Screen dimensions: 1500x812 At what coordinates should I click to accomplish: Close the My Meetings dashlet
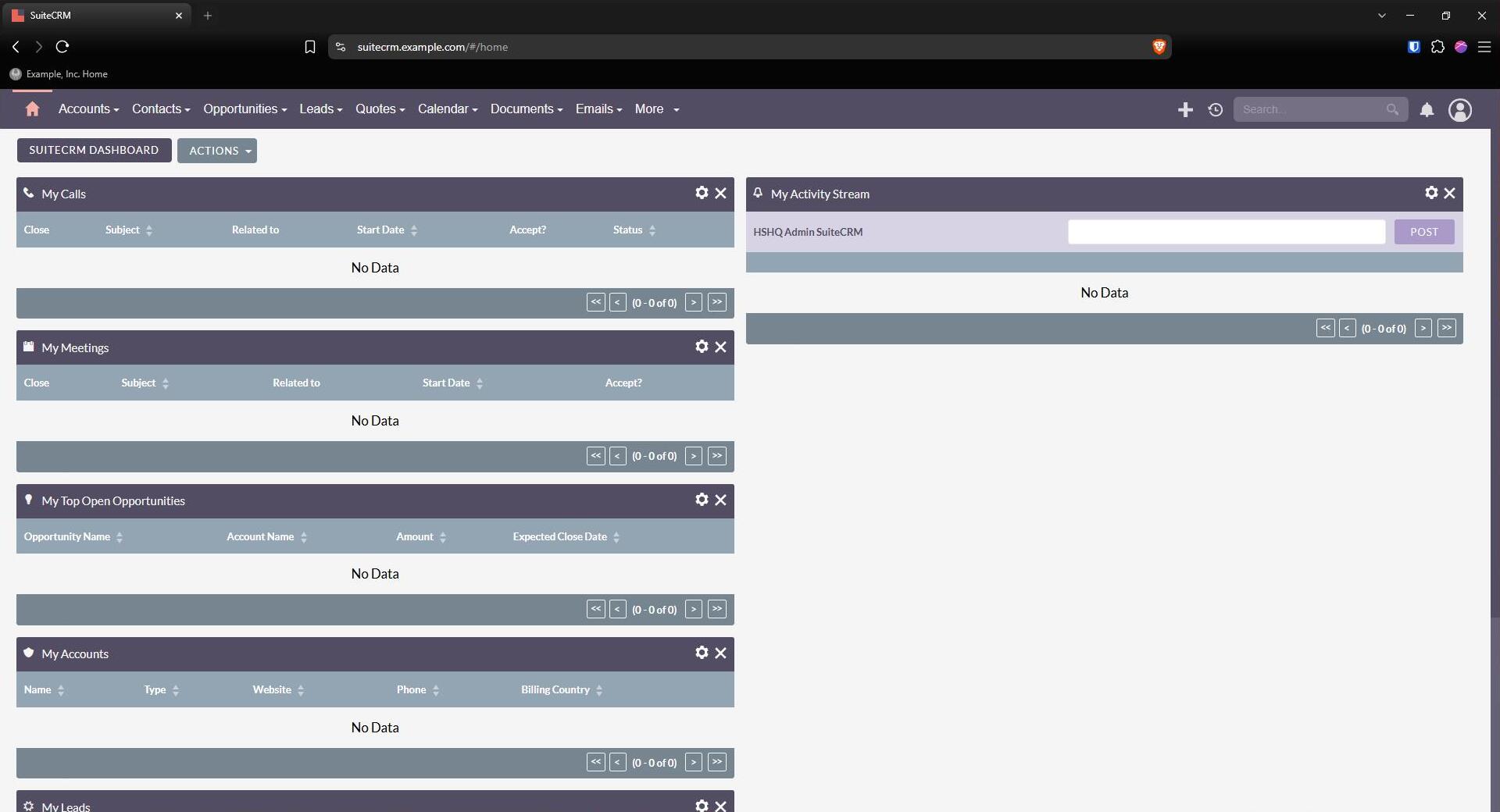(x=720, y=347)
